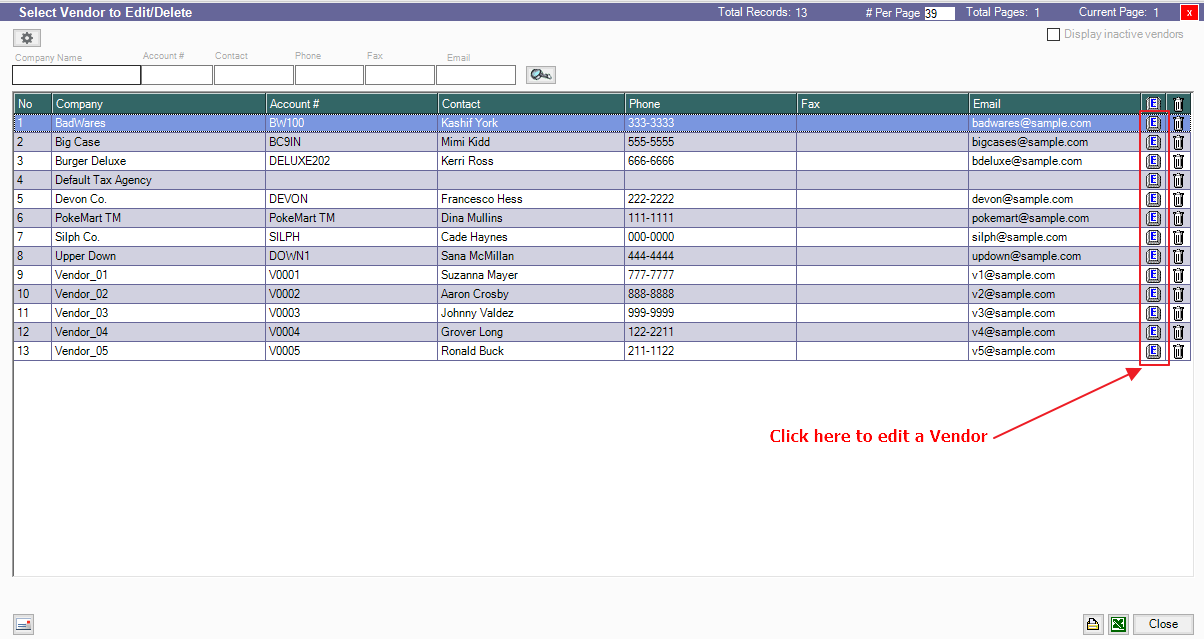Export vendor list to Excel
The image size is (1204, 639).
point(1120,624)
